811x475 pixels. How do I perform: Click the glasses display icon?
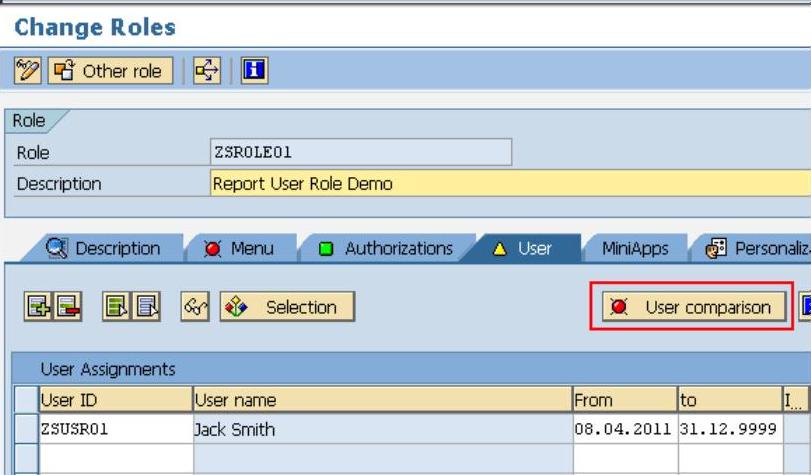click(195, 307)
